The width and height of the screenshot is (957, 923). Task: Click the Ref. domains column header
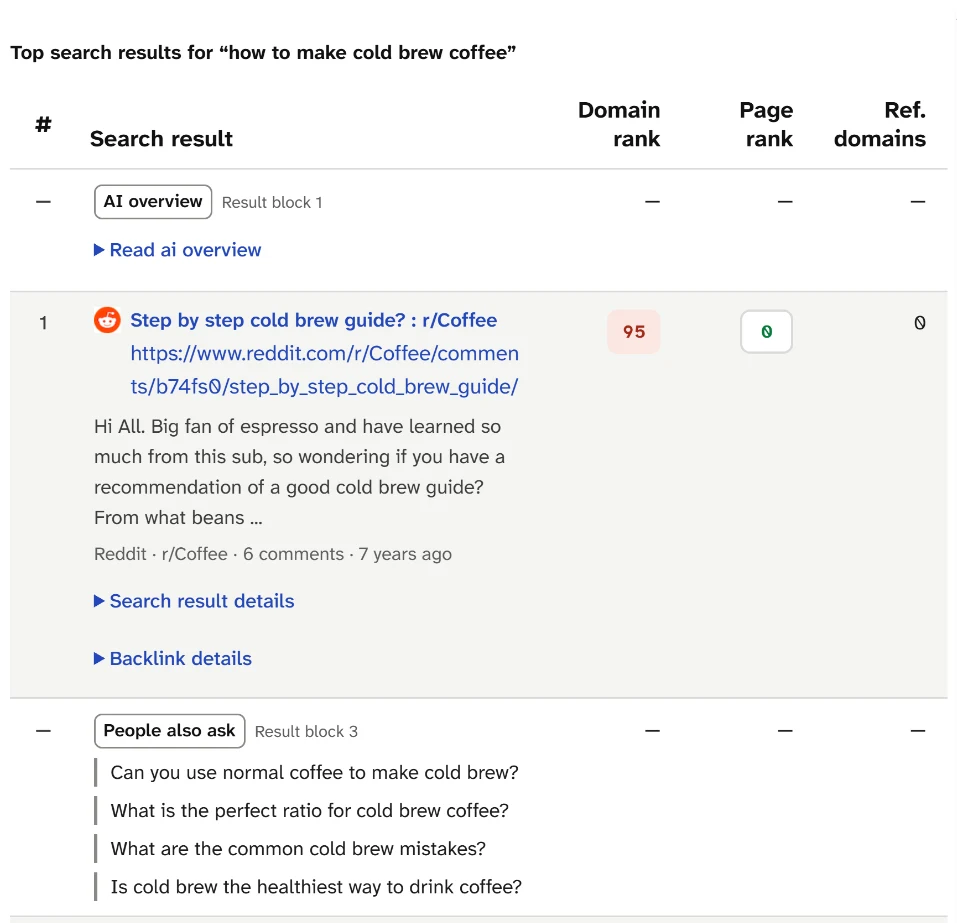(x=879, y=124)
